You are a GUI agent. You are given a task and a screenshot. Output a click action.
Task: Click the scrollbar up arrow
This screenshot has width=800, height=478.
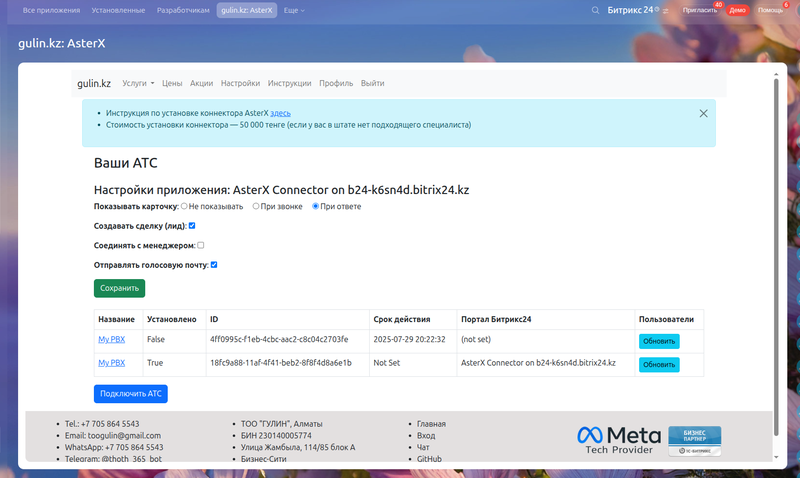(x=776, y=74)
